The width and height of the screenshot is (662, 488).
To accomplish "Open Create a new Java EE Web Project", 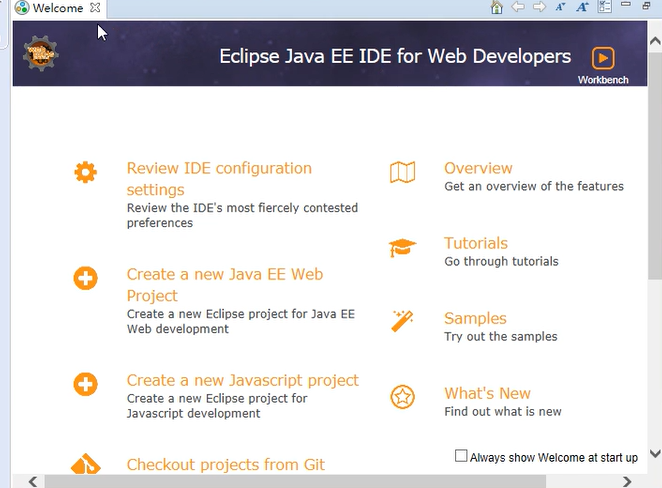I will [225, 285].
